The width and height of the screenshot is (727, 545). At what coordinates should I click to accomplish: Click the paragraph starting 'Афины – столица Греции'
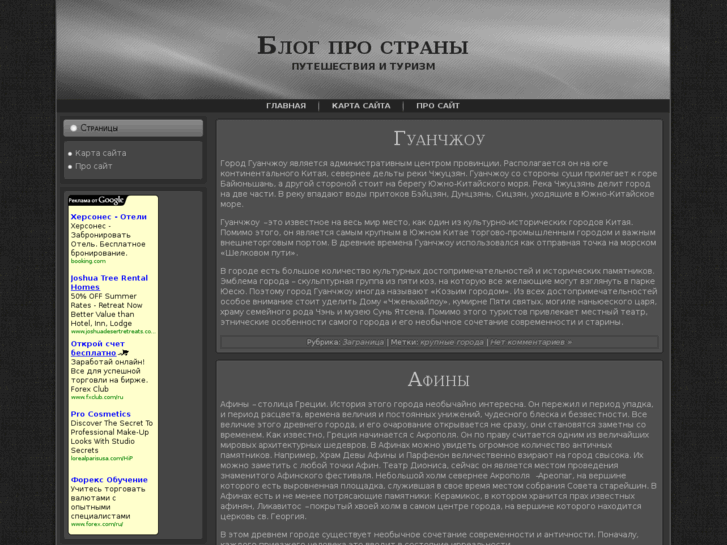[439, 460]
